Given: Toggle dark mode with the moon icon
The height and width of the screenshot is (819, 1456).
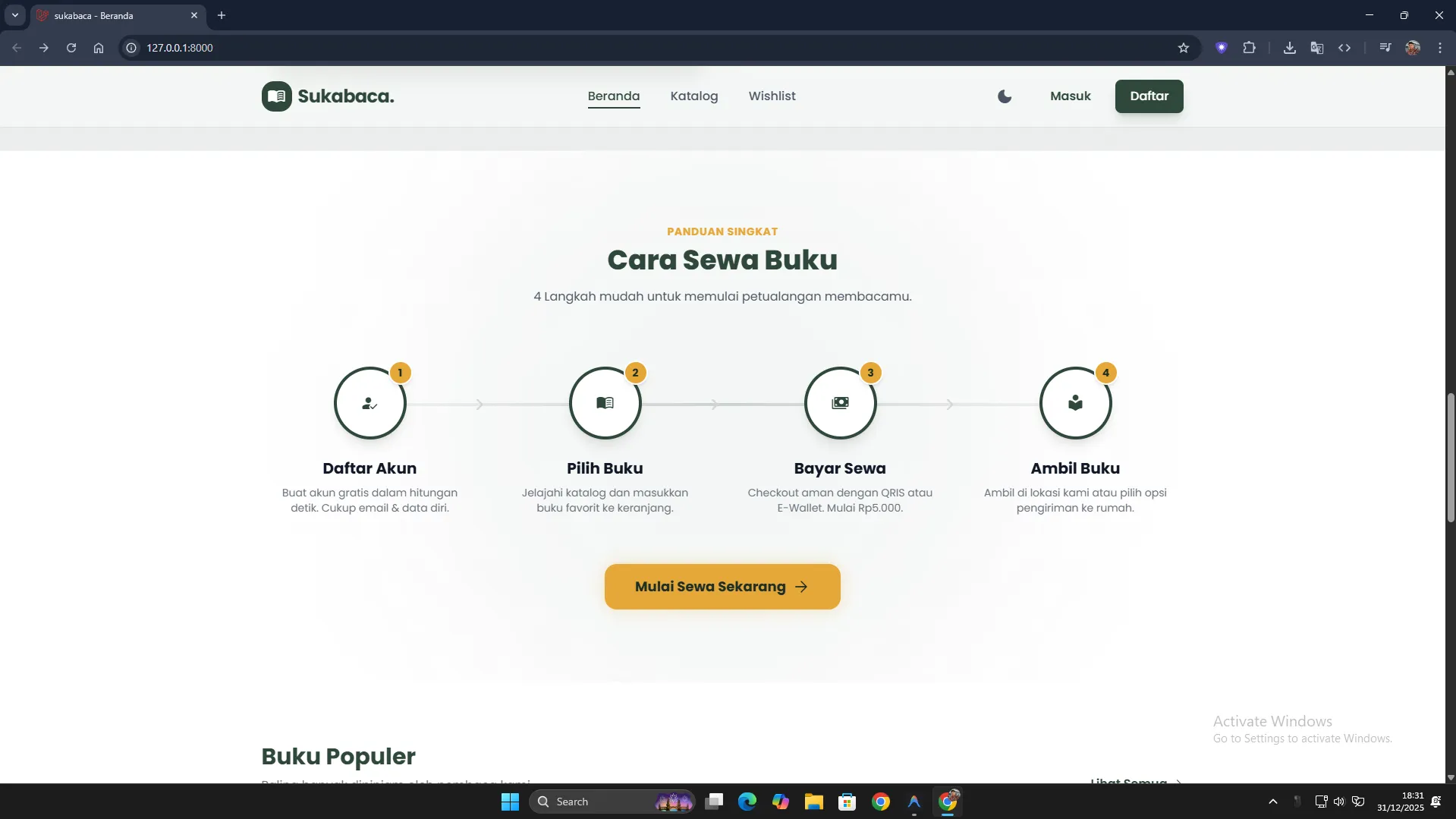Looking at the screenshot, I should 1004,96.
